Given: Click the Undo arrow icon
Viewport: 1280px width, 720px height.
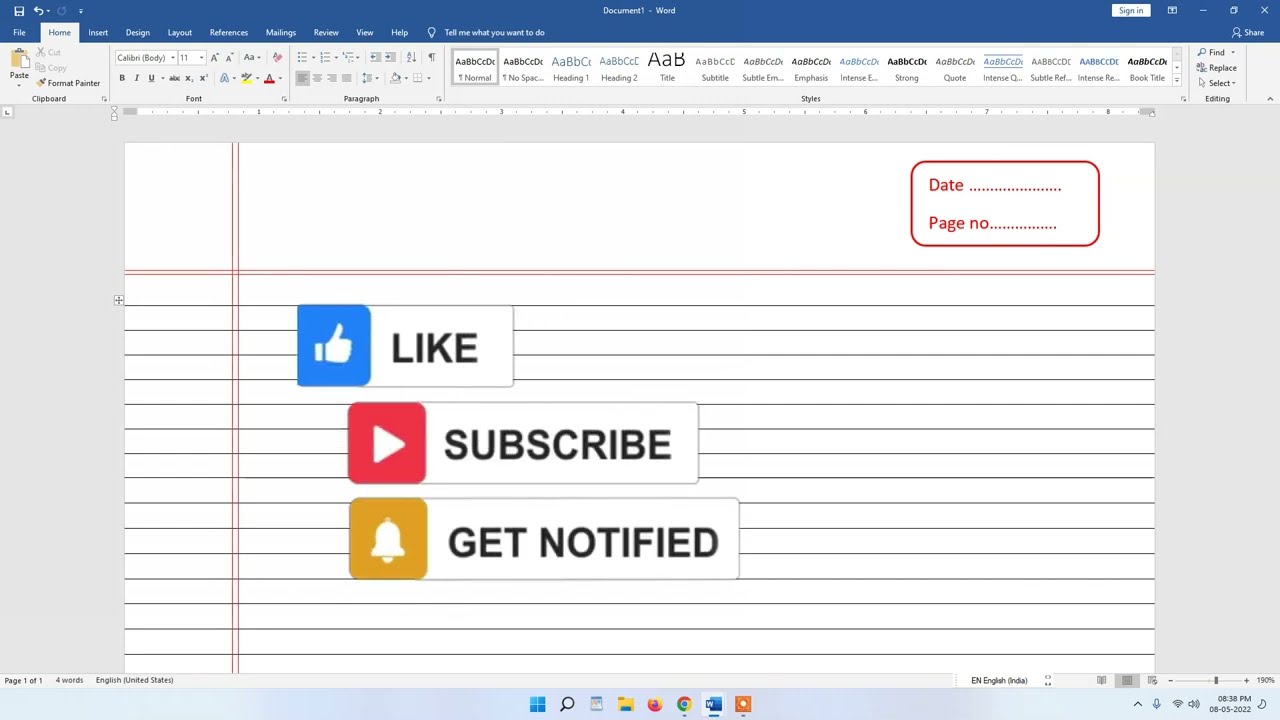Looking at the screenshot, I should pyautogui.click(x=38, y=11).
